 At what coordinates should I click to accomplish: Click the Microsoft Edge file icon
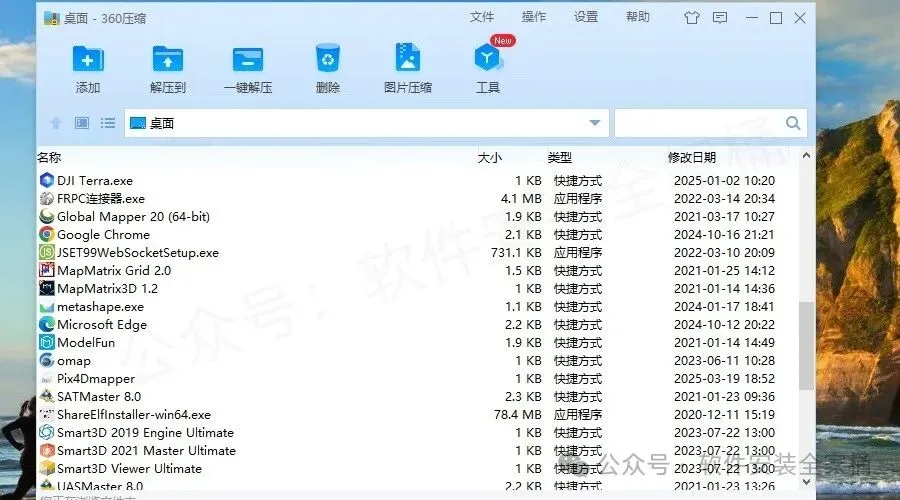tap(46, 324)
